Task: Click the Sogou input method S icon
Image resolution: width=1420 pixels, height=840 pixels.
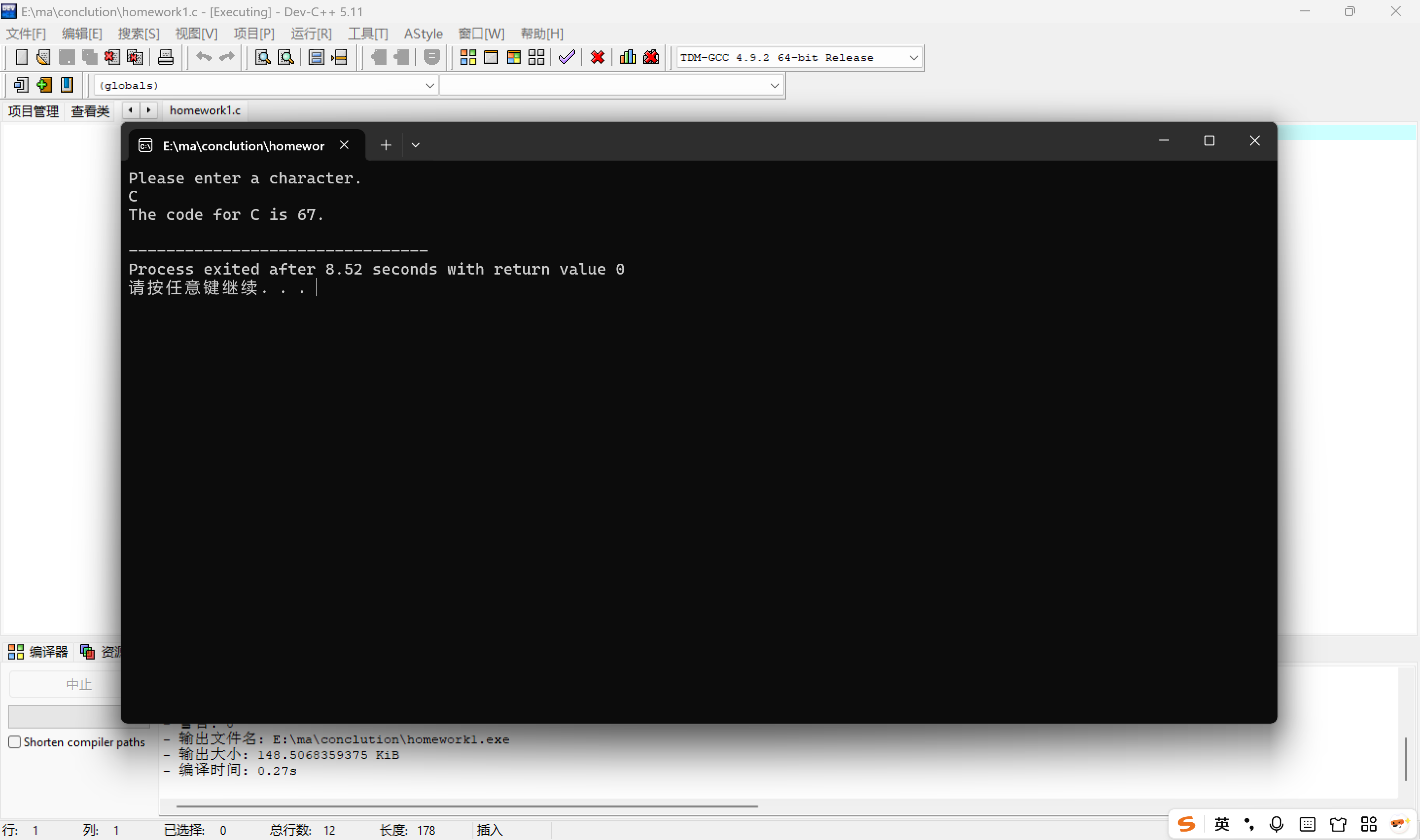Action: pyautogui.click(x=1186, y=824)
